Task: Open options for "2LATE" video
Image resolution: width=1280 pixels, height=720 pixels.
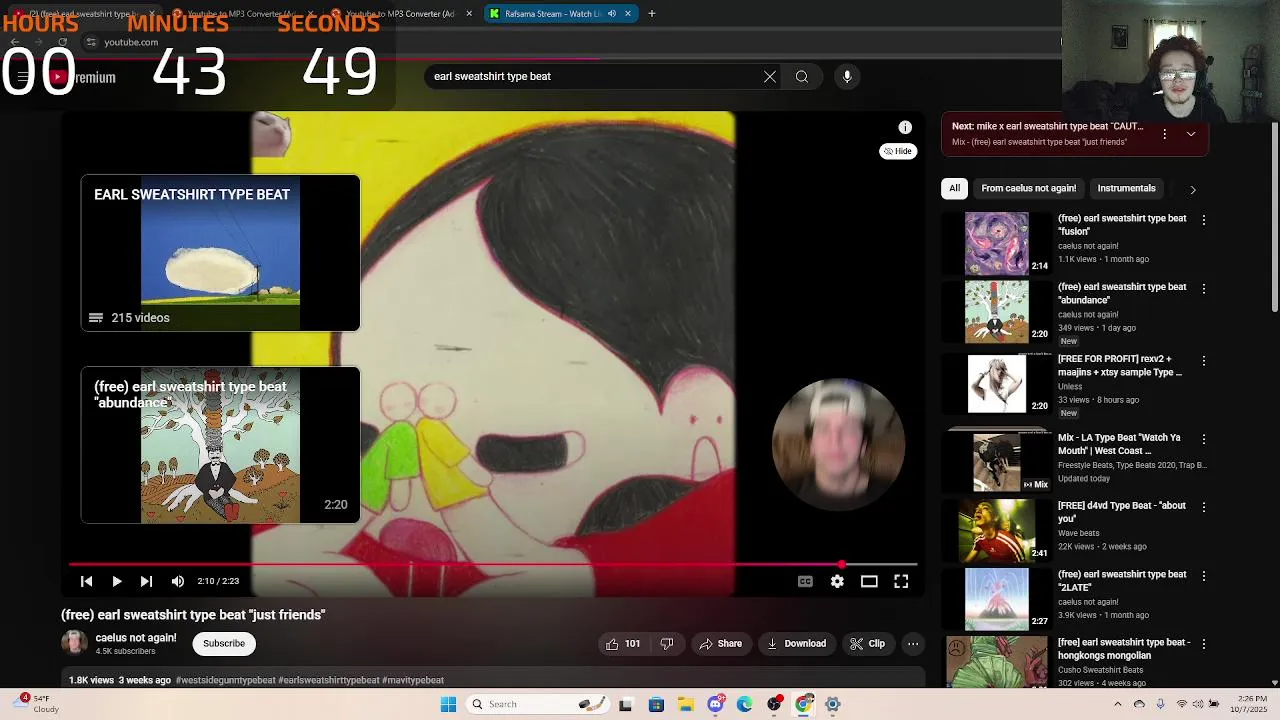Action: [1204, 576]
